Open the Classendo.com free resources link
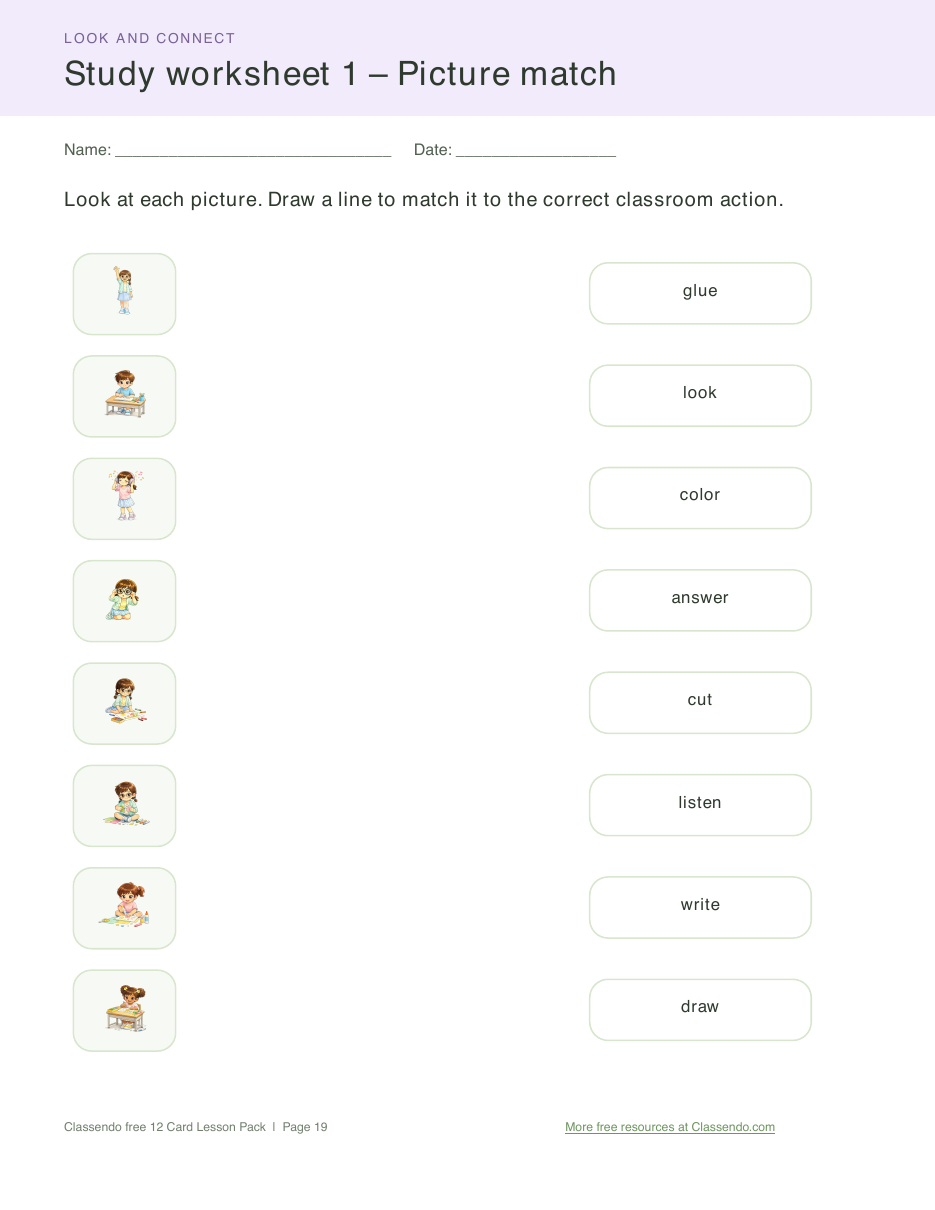The width and height of the screenshot is (935, 1210). (670, 1127)
